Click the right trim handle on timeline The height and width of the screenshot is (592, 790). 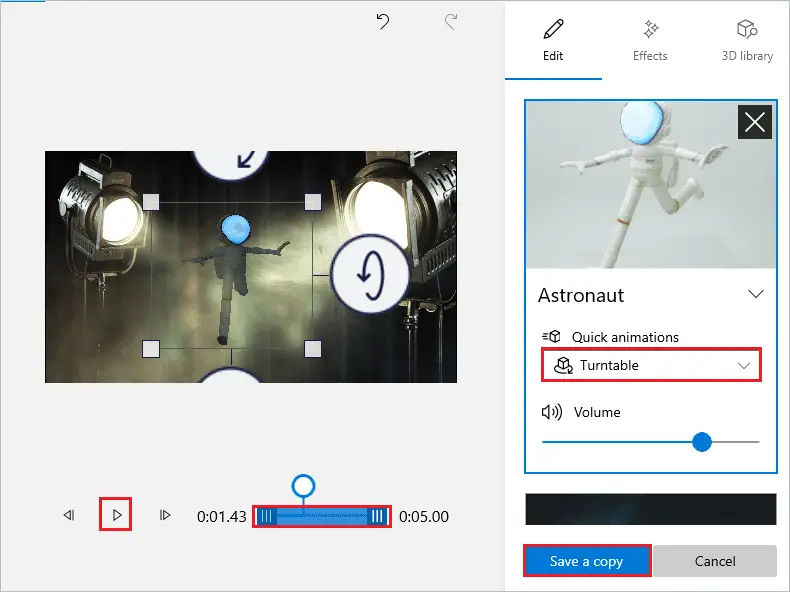(x=378, y=516)
